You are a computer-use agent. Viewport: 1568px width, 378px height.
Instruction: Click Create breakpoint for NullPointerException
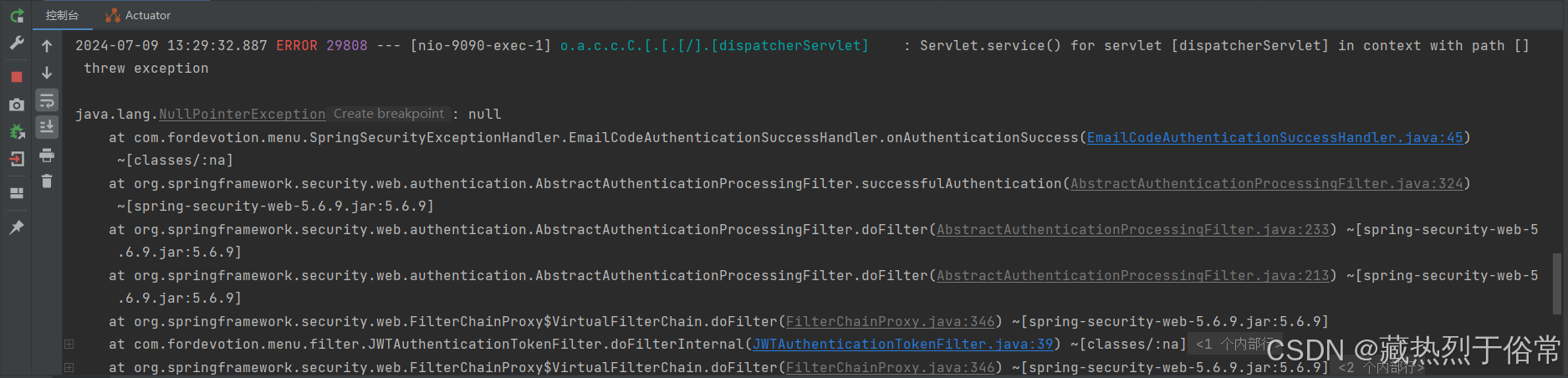(389, 114)
